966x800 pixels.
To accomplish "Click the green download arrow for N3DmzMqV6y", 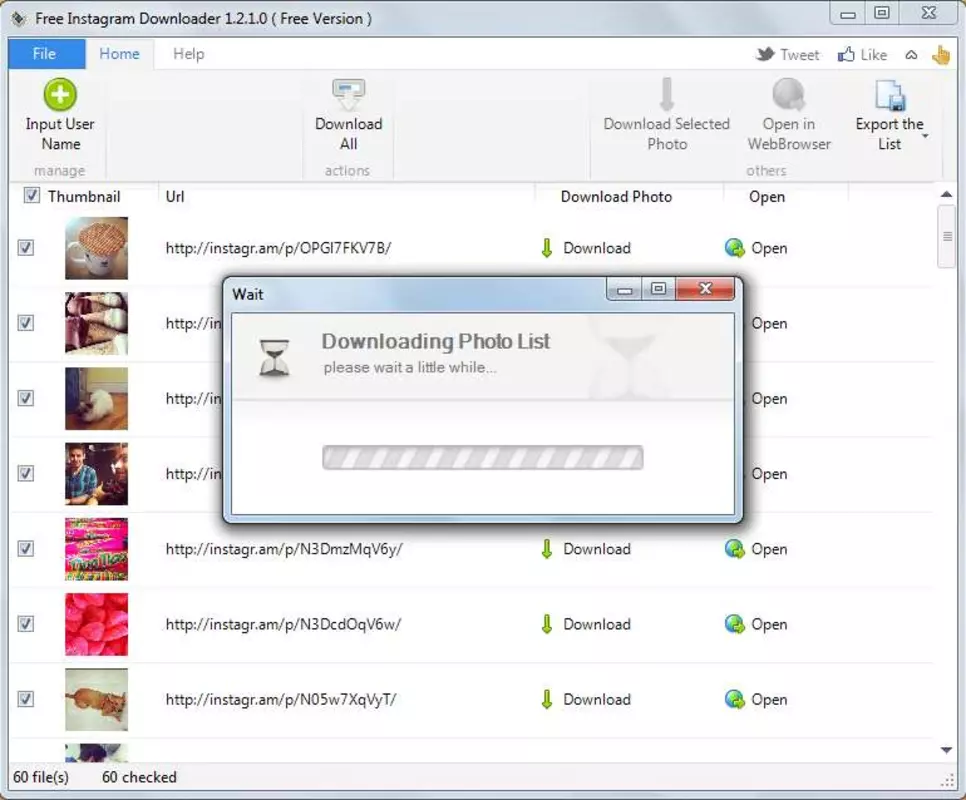I will 546,549.
